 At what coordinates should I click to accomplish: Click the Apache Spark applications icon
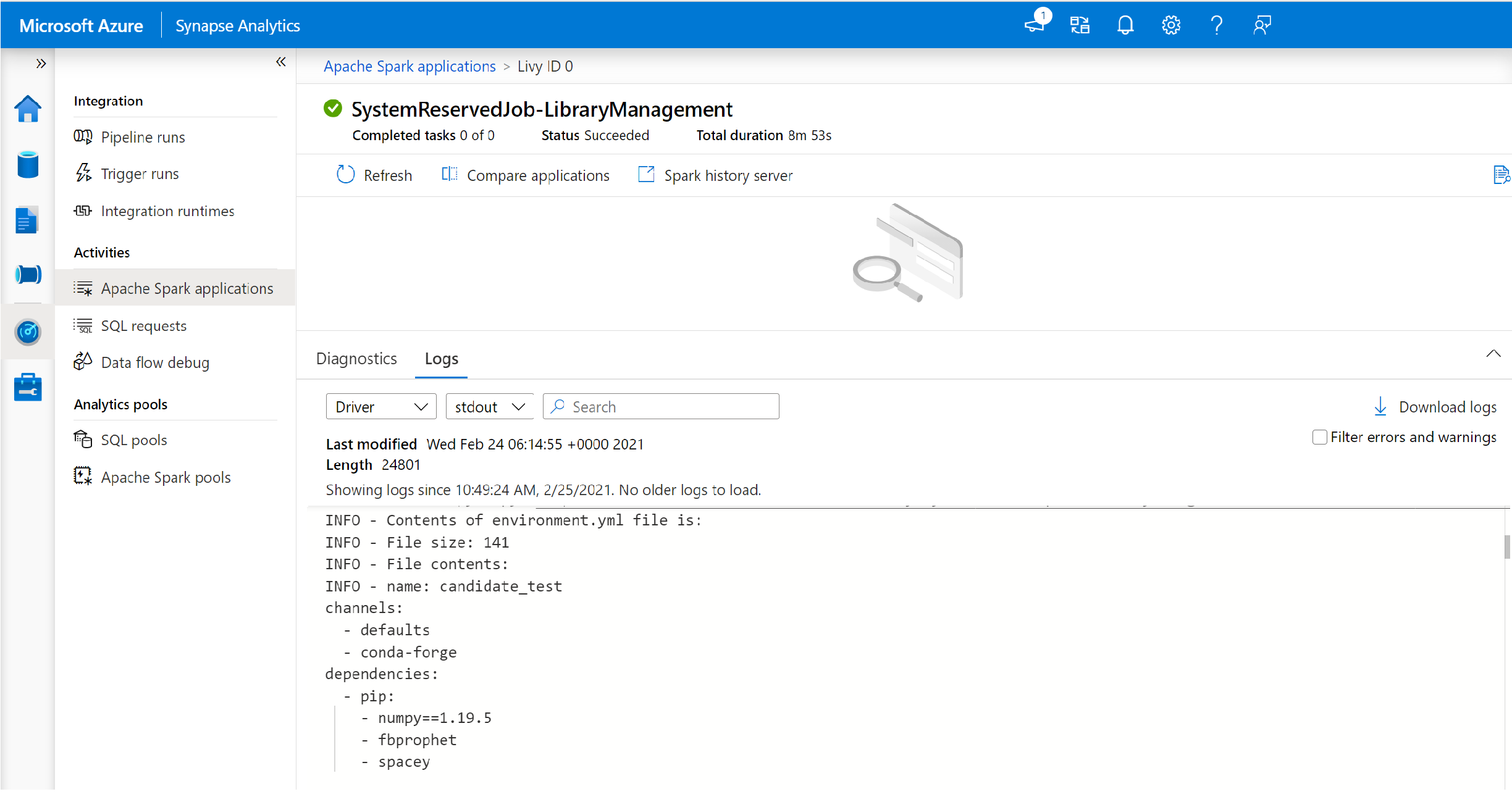tap(83, 288)
